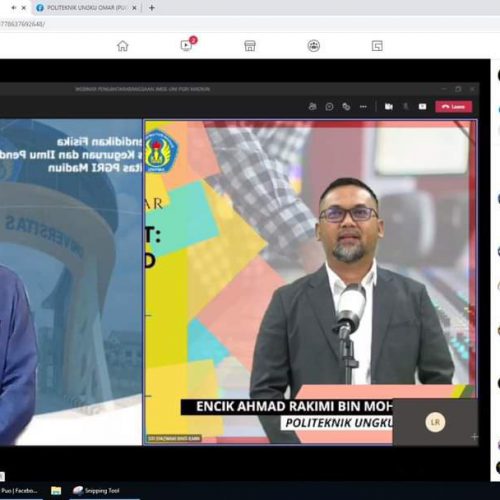
Task: Open File Explorer in the taskbar
Action: (x=56, y=491)
